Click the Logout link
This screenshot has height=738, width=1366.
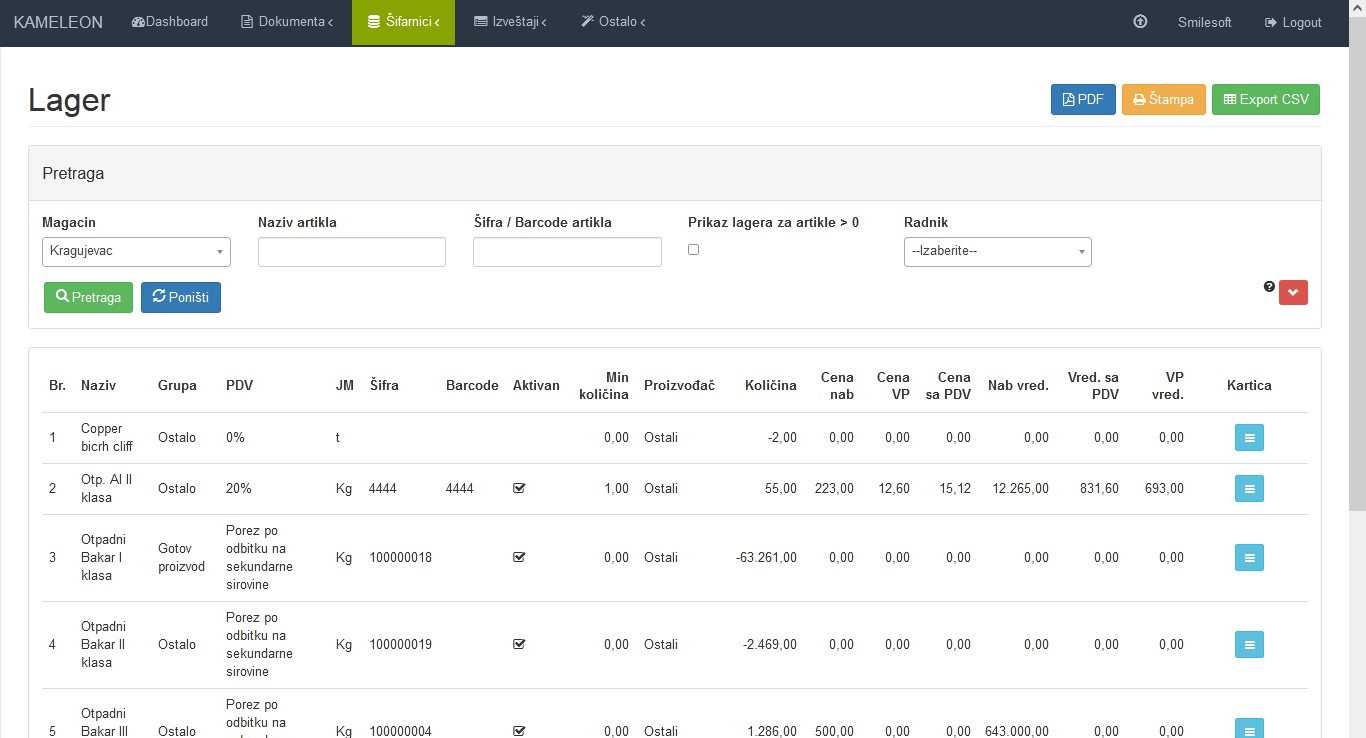click(1293, 22)
